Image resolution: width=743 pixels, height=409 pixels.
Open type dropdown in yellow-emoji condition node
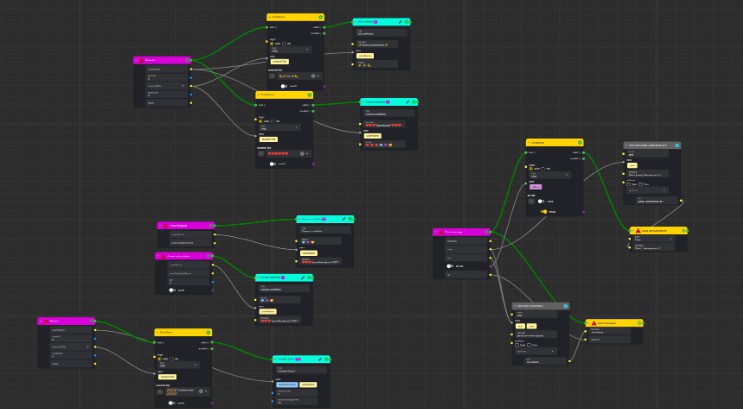point(291,50)
